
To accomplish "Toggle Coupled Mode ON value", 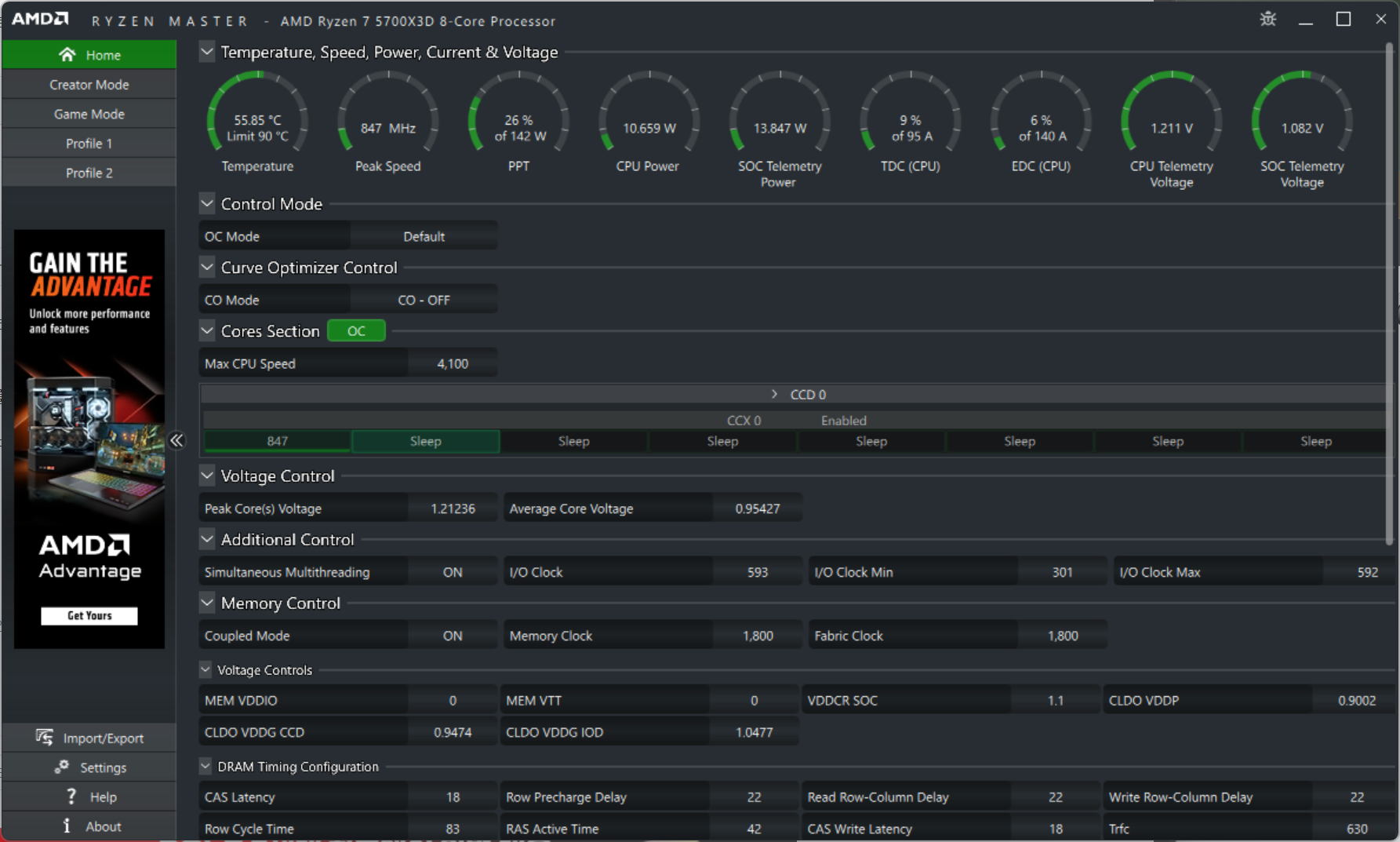I will (x=453, y=636).
